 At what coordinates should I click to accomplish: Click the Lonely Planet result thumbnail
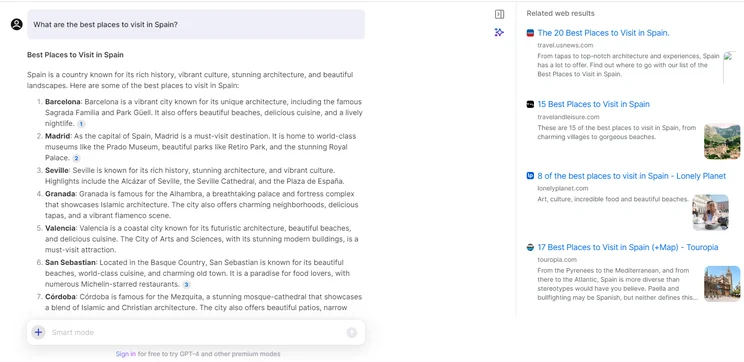pos(710,212)
